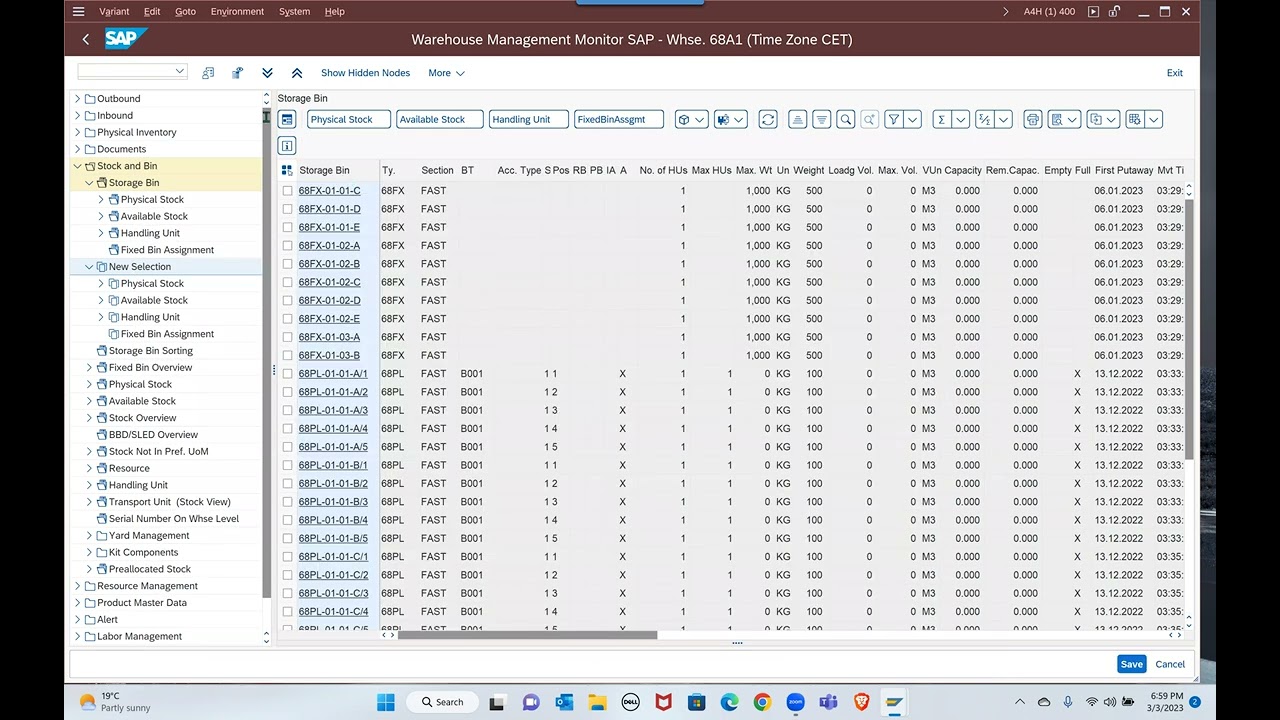The image size is (1280, 720).
Task: Open the System menu
Action: pos(294,11)
